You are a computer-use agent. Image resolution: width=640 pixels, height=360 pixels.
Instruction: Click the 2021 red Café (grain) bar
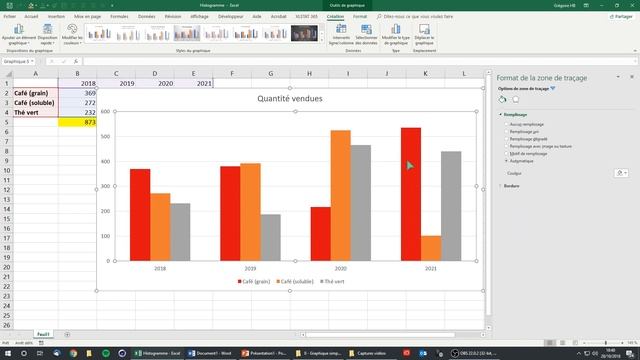411,194
